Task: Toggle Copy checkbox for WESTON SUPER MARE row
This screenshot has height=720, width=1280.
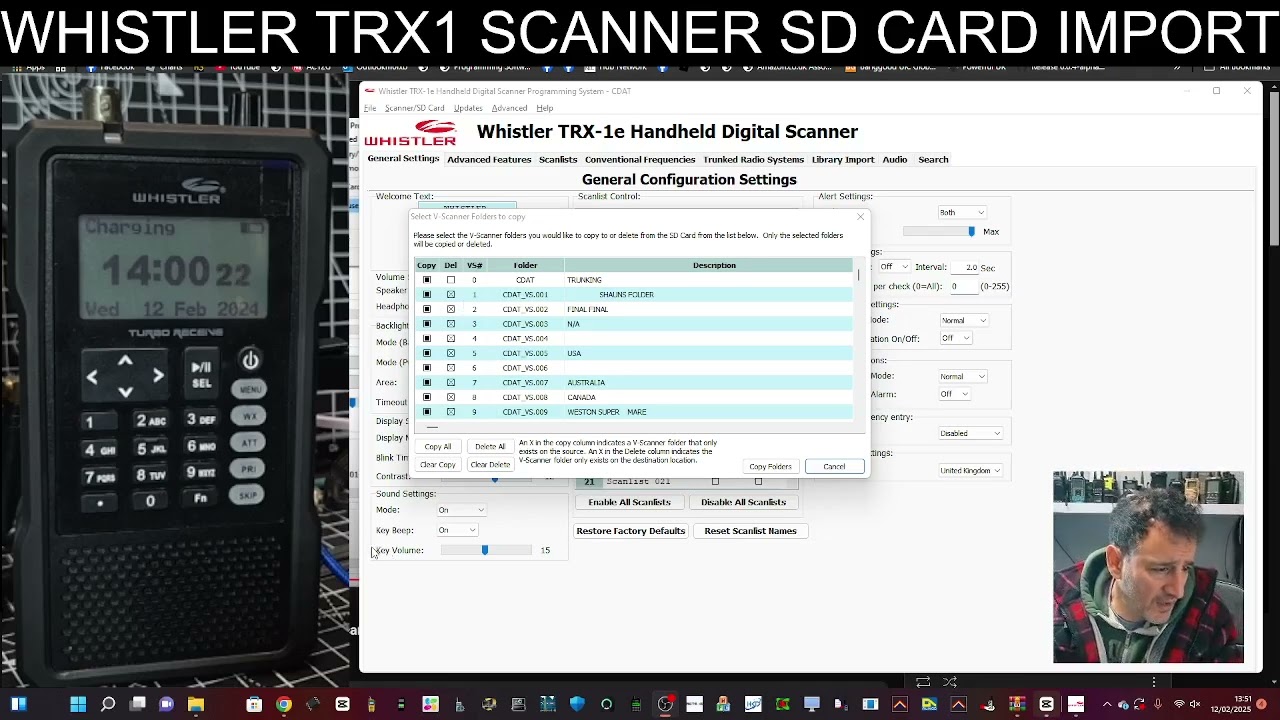Action: coord(427,412)
